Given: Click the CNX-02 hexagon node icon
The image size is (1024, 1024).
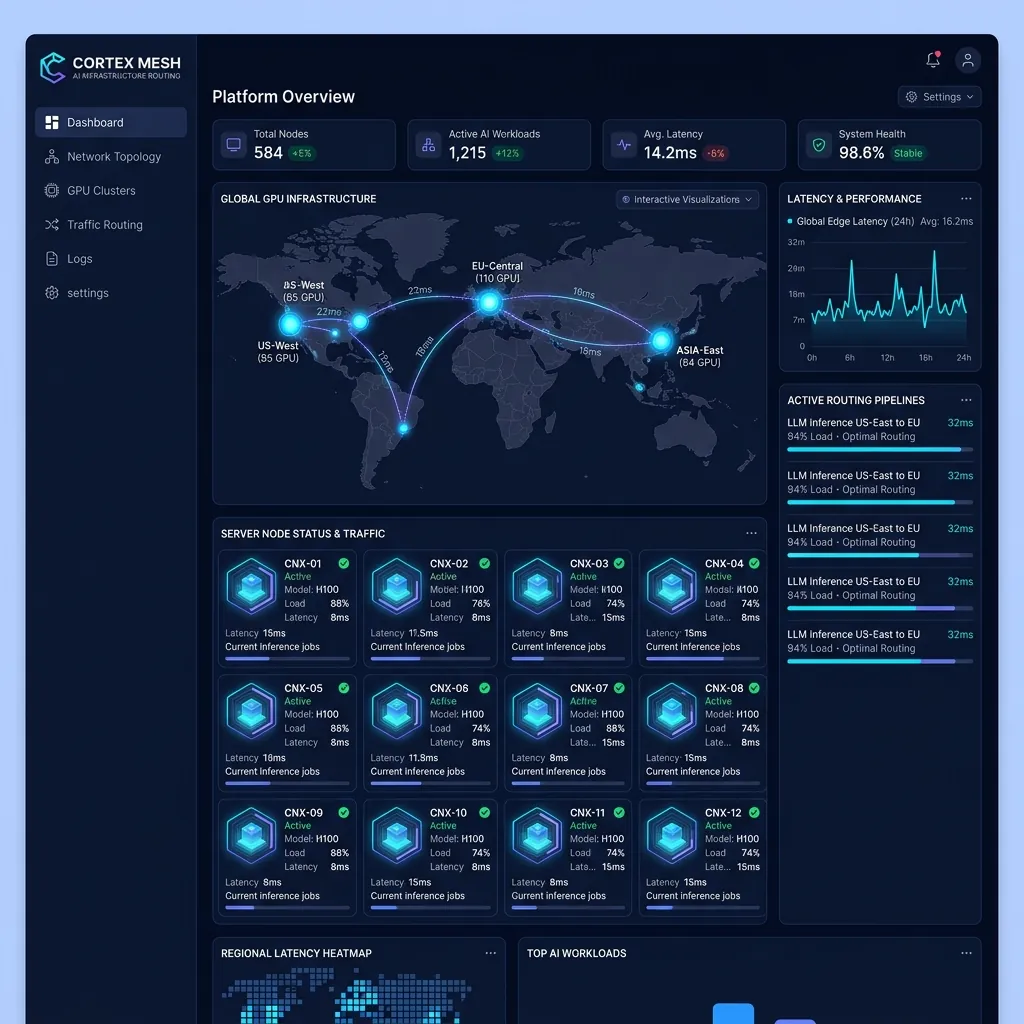Looking at the screenshot, I should [396, 586].
